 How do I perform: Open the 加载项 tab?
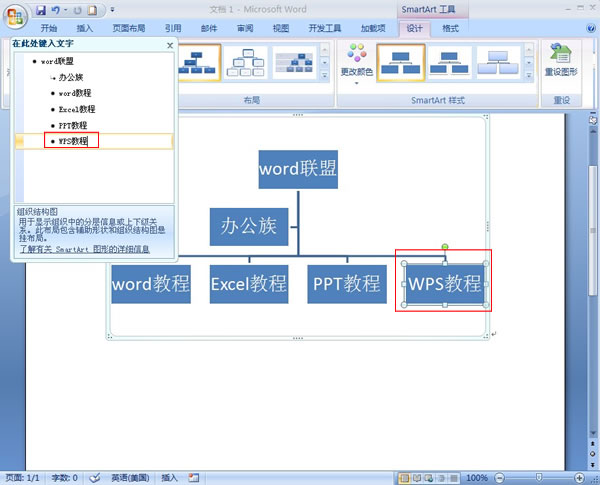pos(373,28)
